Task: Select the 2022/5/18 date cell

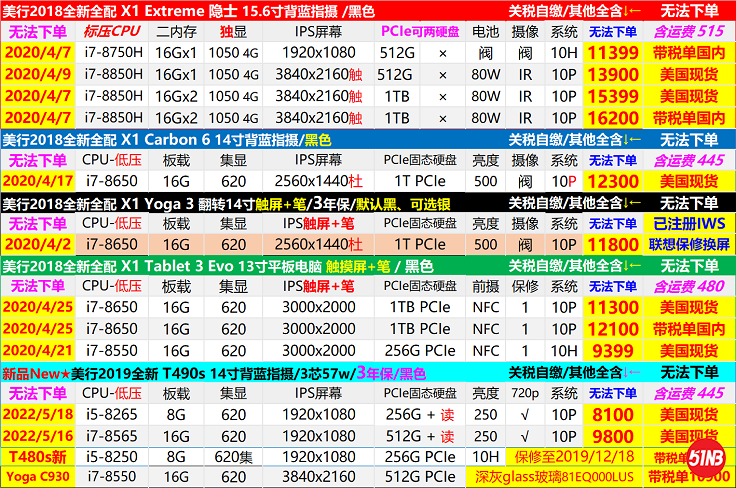Action: (x=38, y=416)
